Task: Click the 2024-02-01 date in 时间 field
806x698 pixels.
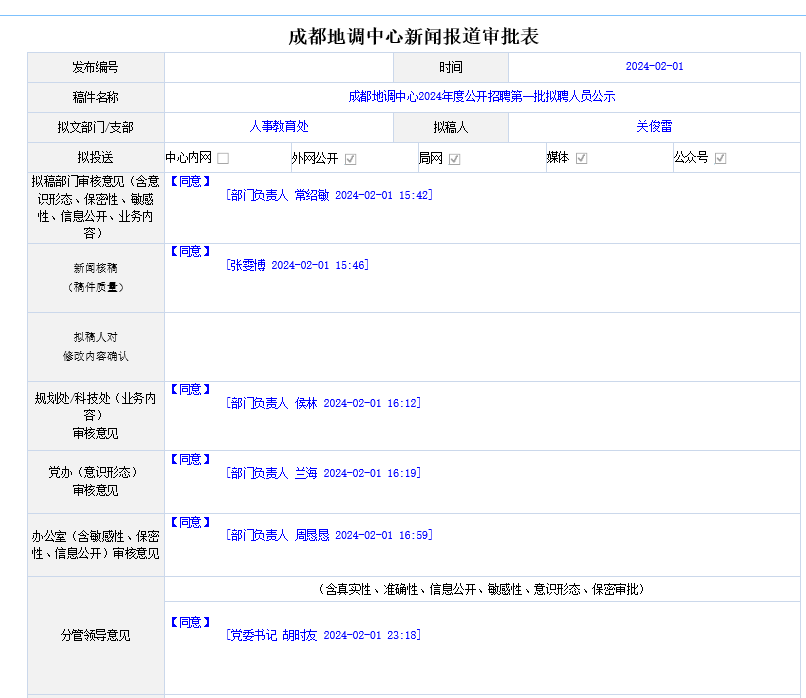Action: coord(654,67)
